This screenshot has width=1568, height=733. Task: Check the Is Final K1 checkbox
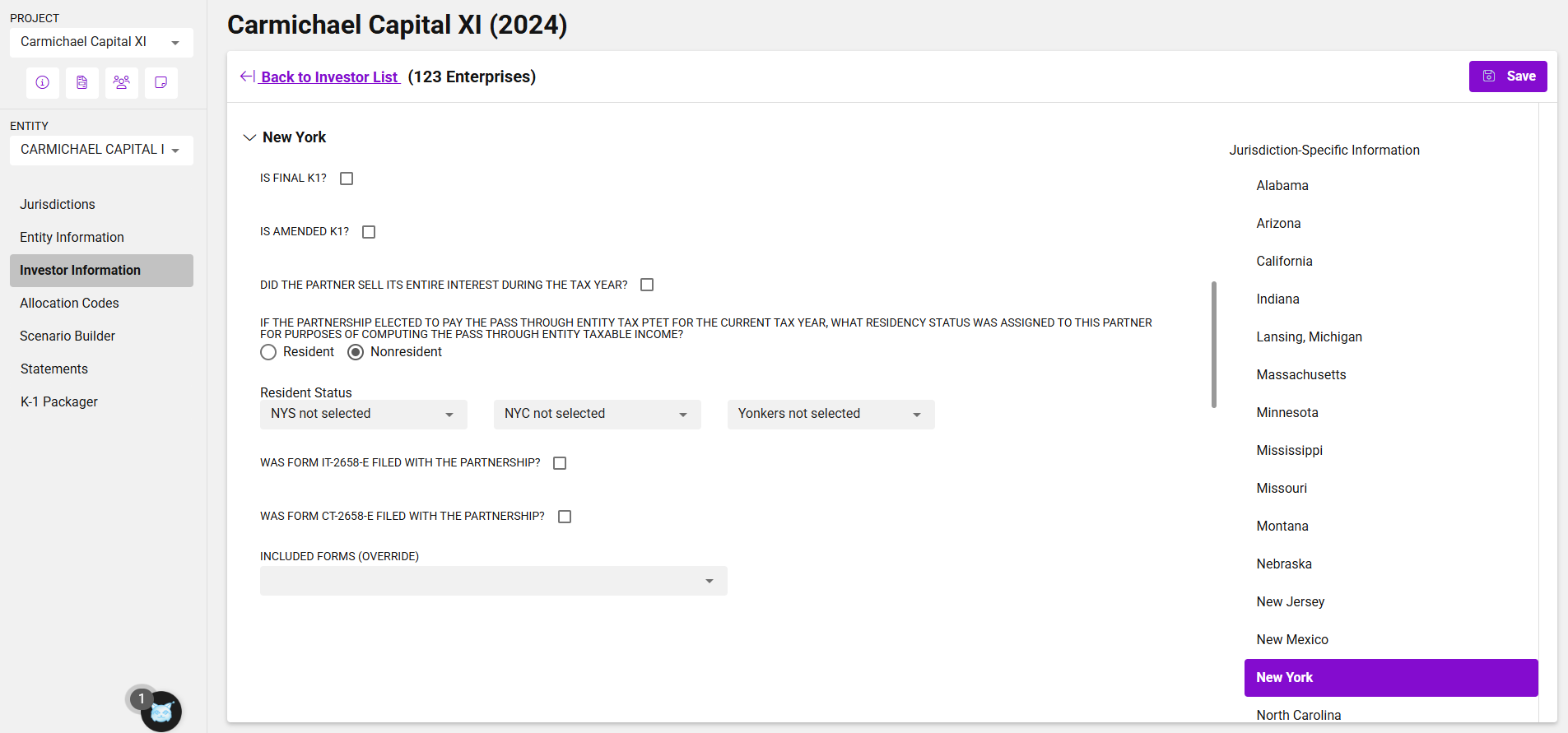347,179
